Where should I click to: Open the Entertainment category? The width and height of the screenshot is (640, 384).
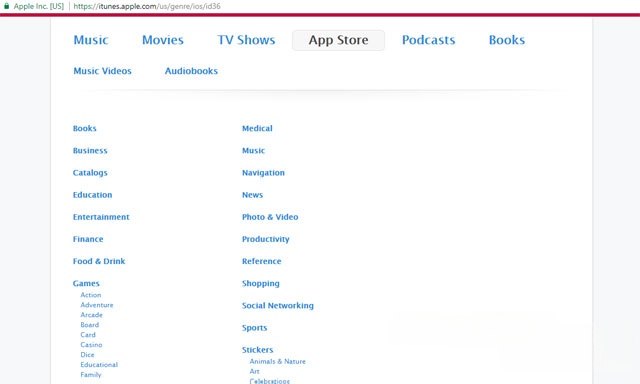click(x=101, y=217)
